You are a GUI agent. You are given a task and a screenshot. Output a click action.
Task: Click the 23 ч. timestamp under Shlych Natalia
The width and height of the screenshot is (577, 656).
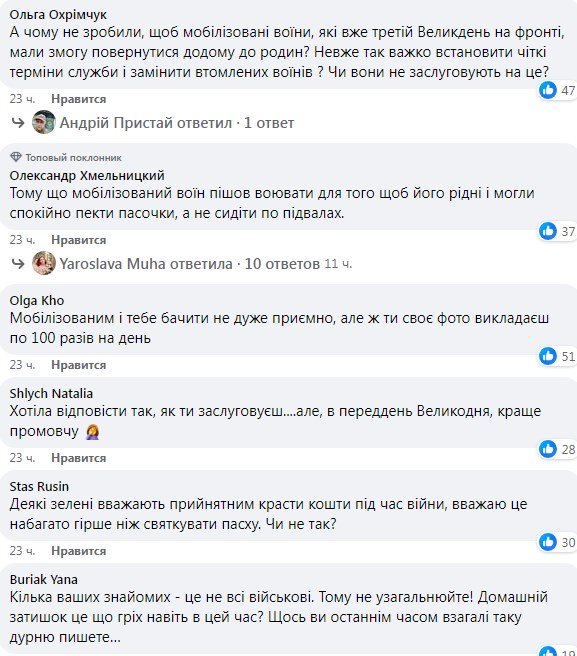click(x=23, y=458)
